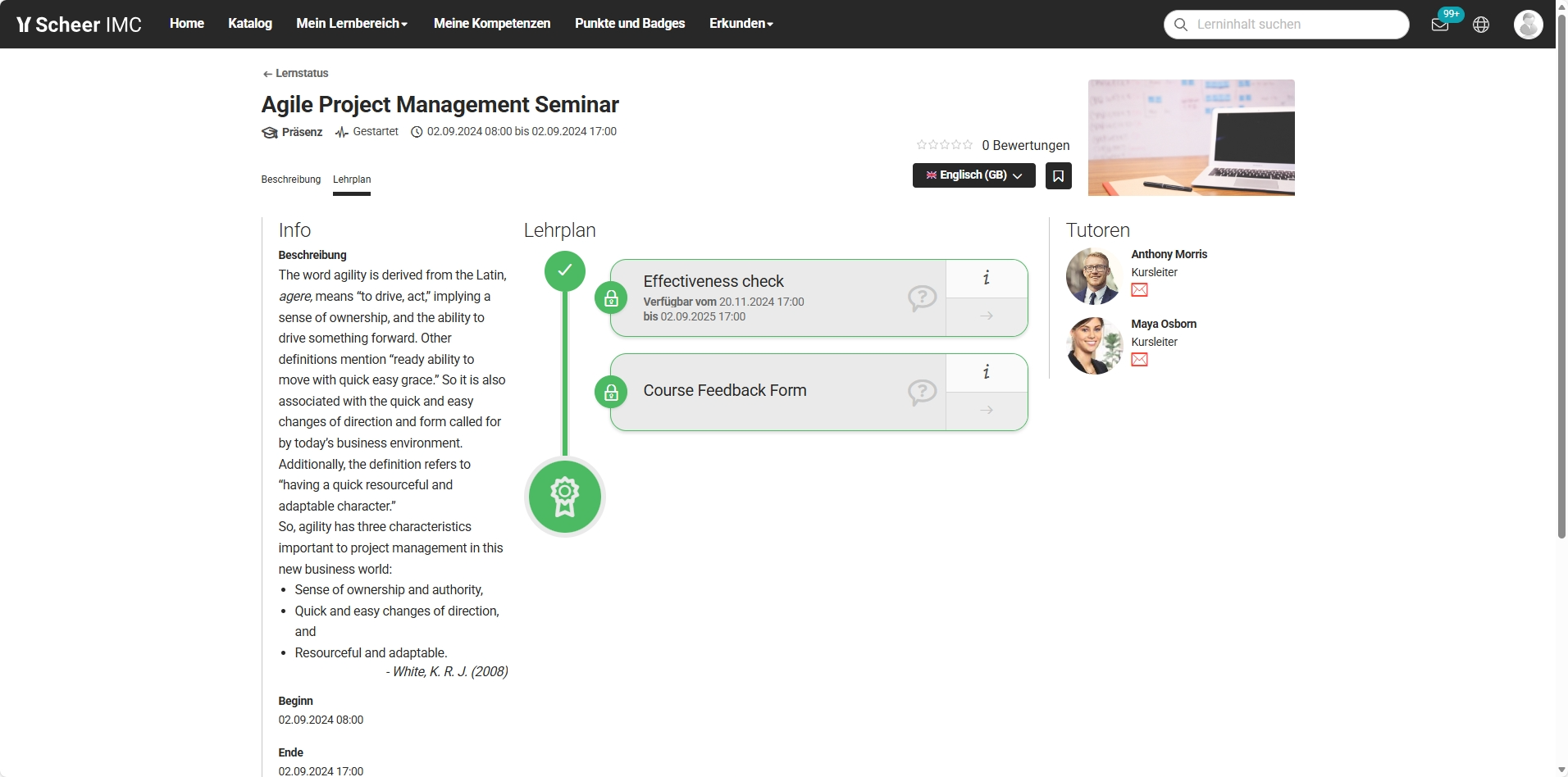Image resolution: width=1568 pixels, height=777 pixels.
Task: Click the scrollbar down arrow
Action: [x=1562, y=770]
